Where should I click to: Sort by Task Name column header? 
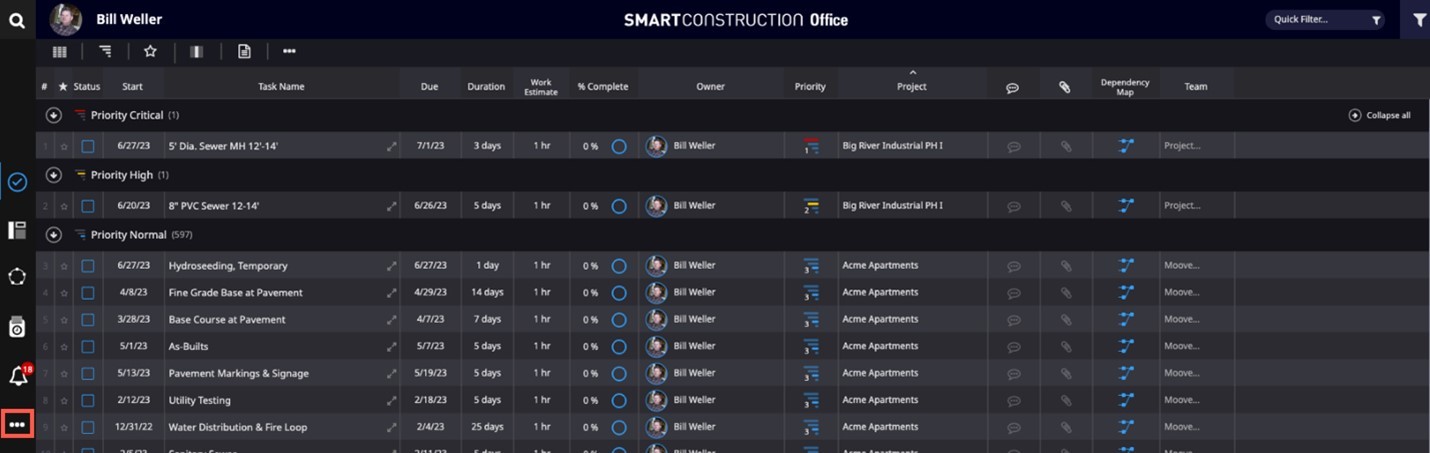click(281, 86)
